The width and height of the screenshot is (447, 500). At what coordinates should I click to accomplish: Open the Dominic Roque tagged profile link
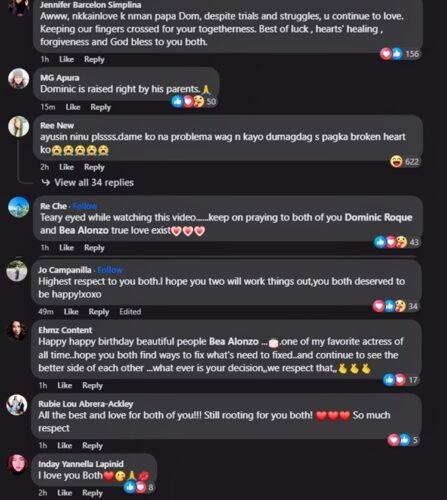[378, 217]
